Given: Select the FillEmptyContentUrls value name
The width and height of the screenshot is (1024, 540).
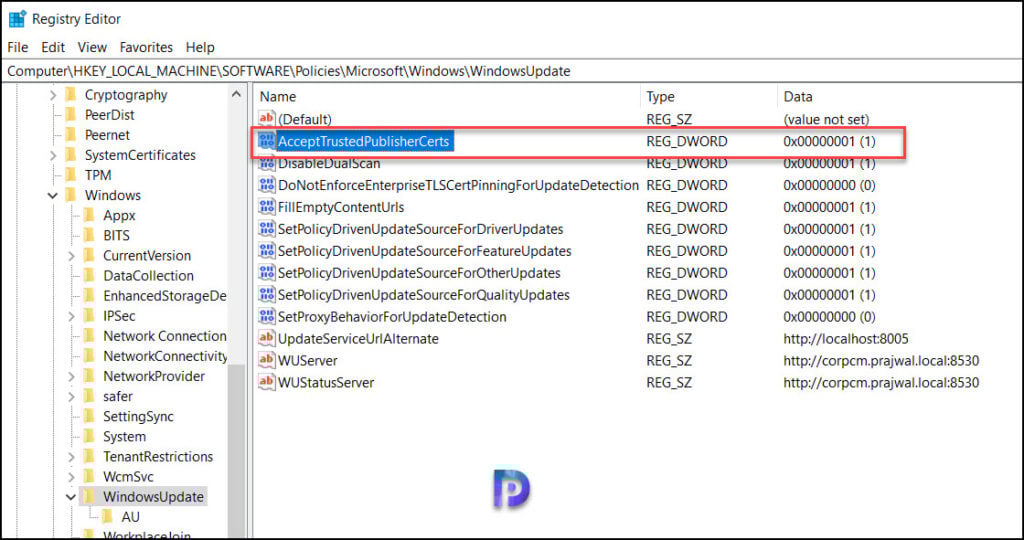Looking at the screenshot, I should (341, 207).
